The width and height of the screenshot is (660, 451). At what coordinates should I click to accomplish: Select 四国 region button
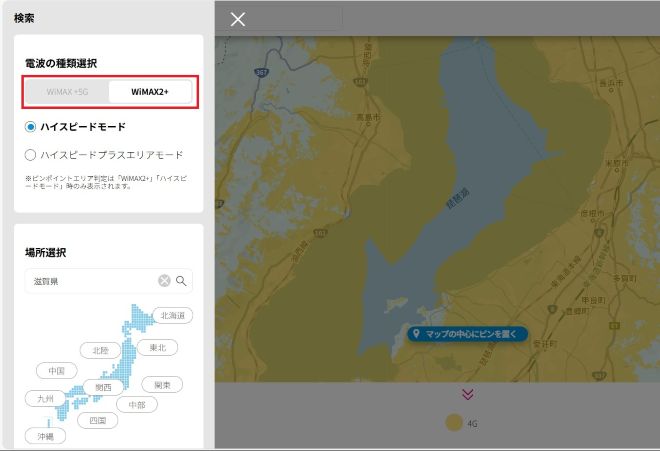(98, 420)
